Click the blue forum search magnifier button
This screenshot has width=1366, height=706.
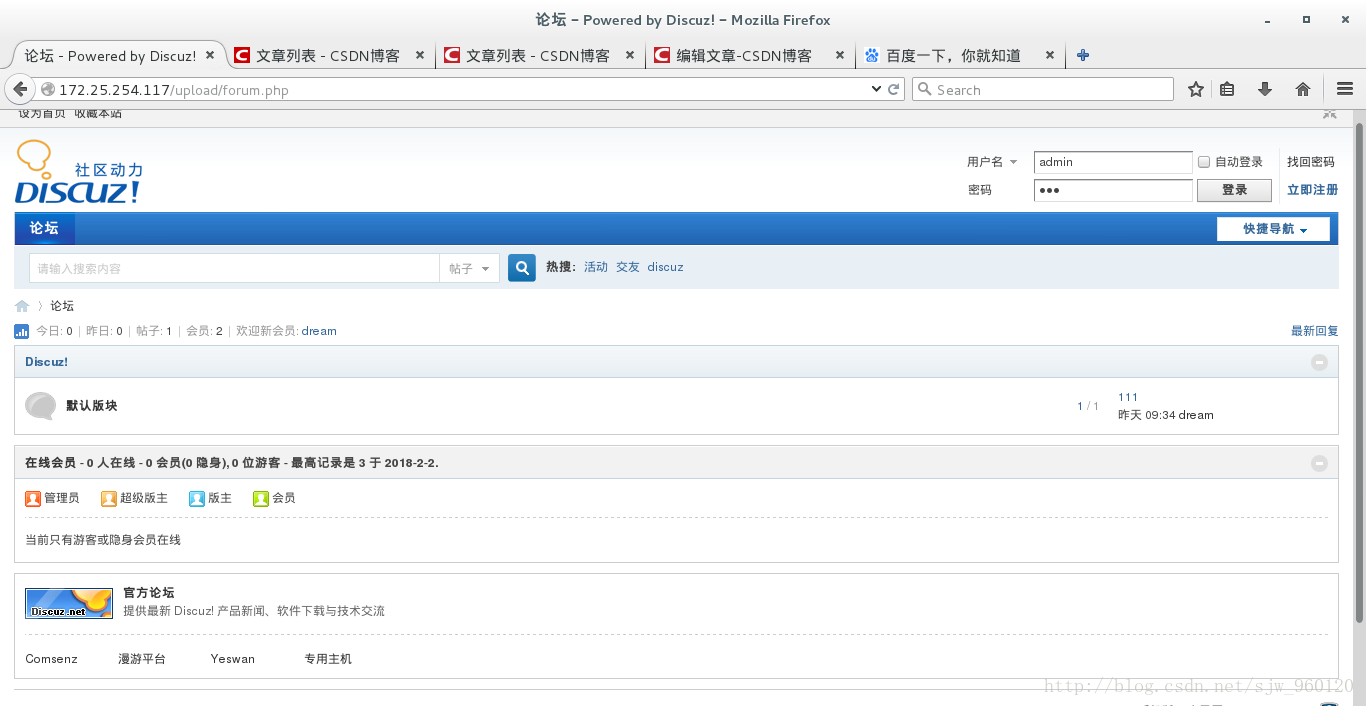point(522,268)
